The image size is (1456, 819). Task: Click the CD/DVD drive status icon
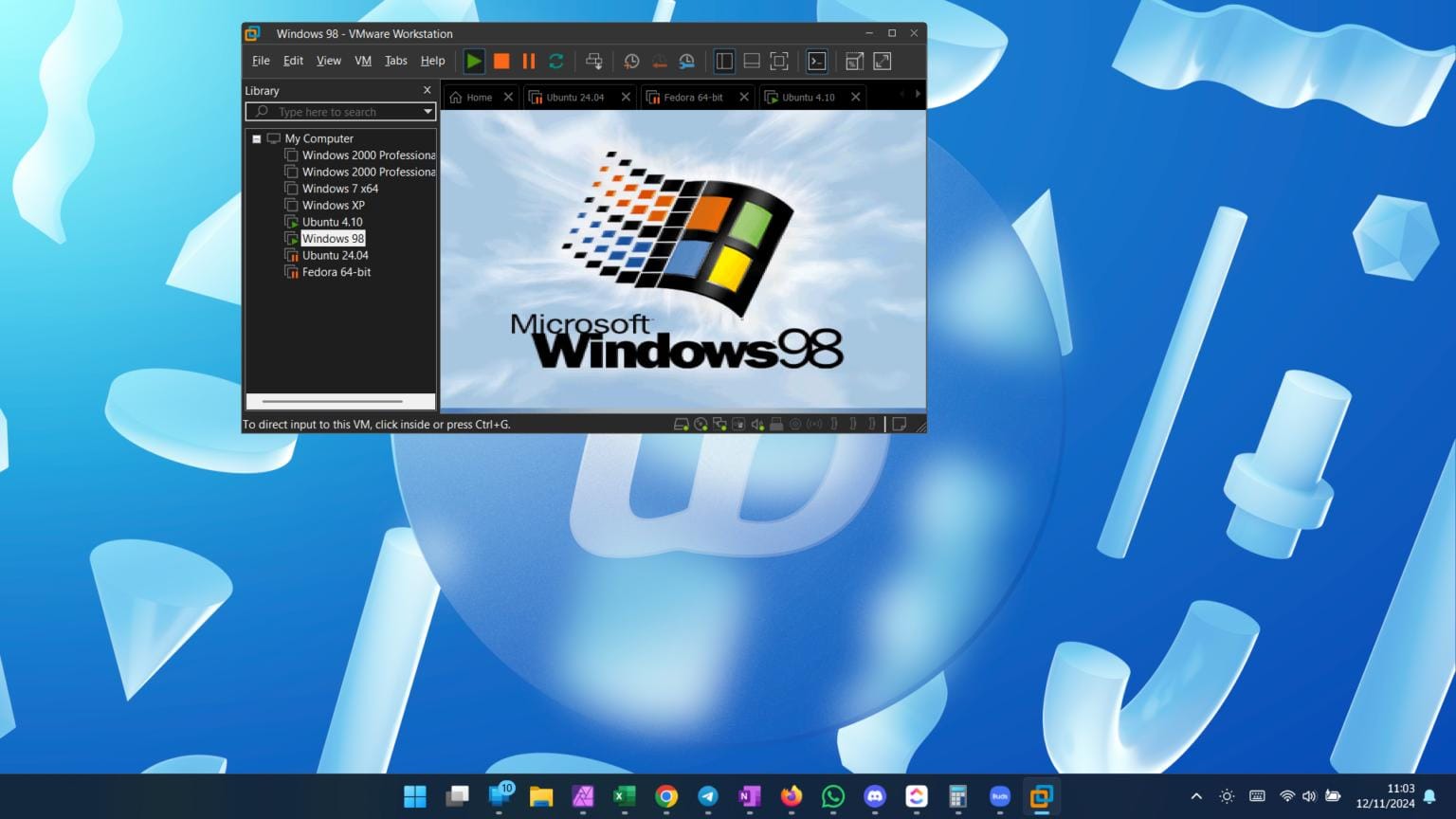[701, 425]
